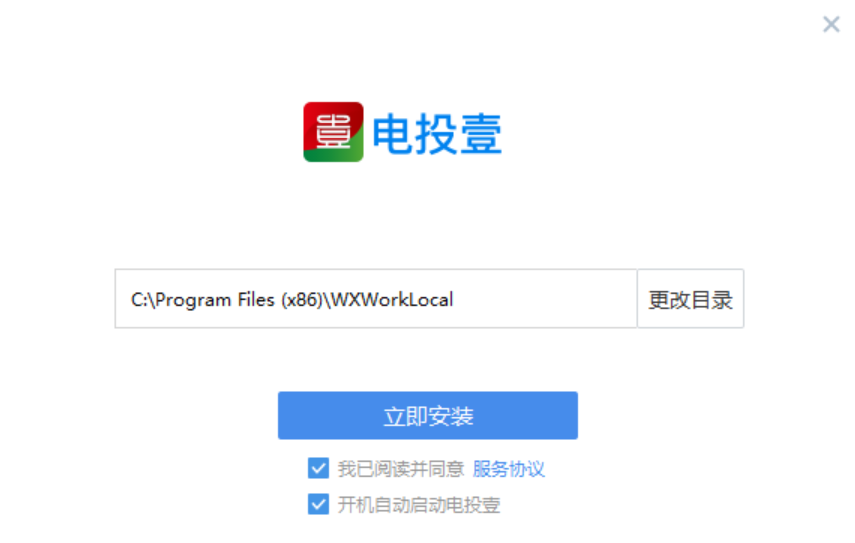Click empty space right of the path text
Image resolution: width=855 pixels, height=543 pixels.
click(x=550, y=299)
